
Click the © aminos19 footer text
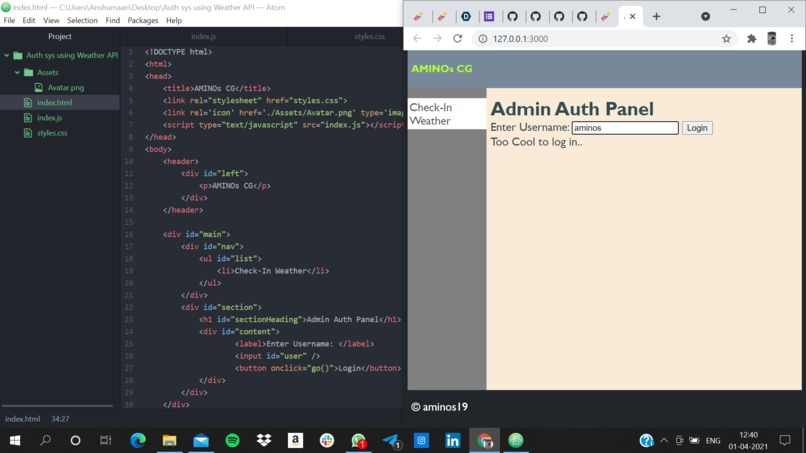439,407
